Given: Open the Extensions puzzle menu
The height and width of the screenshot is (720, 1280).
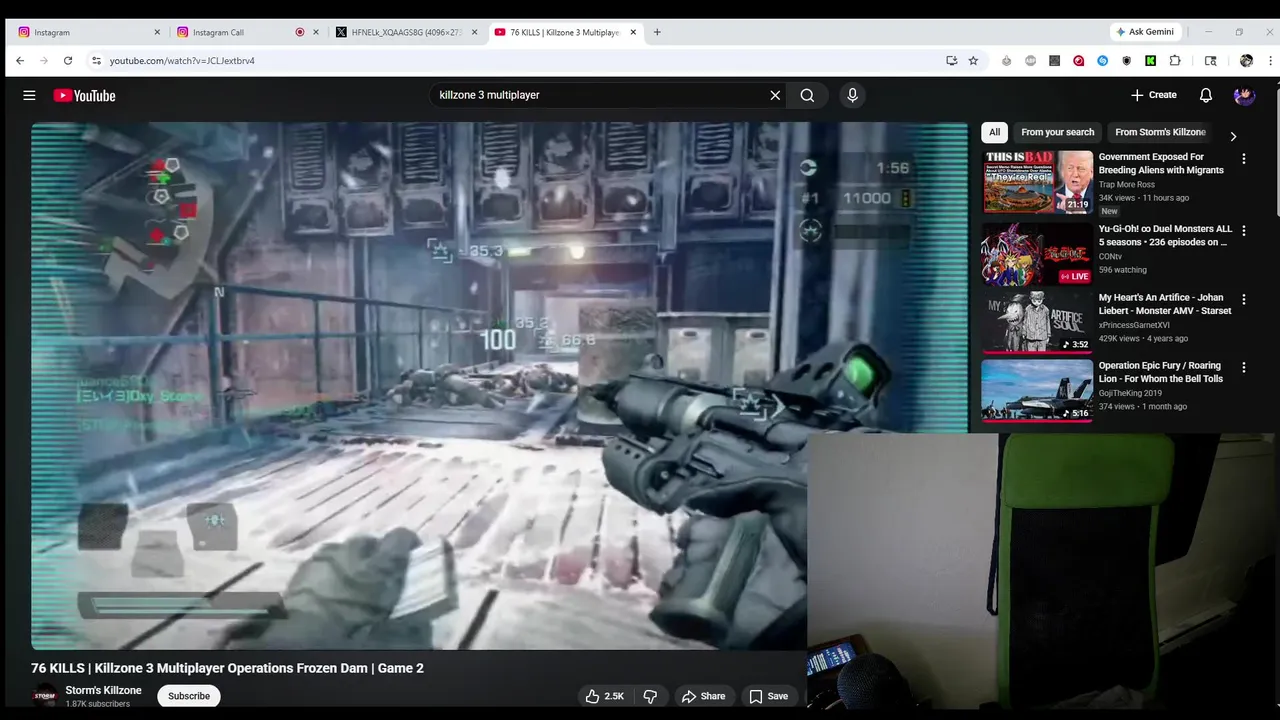Looking at the screenshot, I should pos(1175,61).
